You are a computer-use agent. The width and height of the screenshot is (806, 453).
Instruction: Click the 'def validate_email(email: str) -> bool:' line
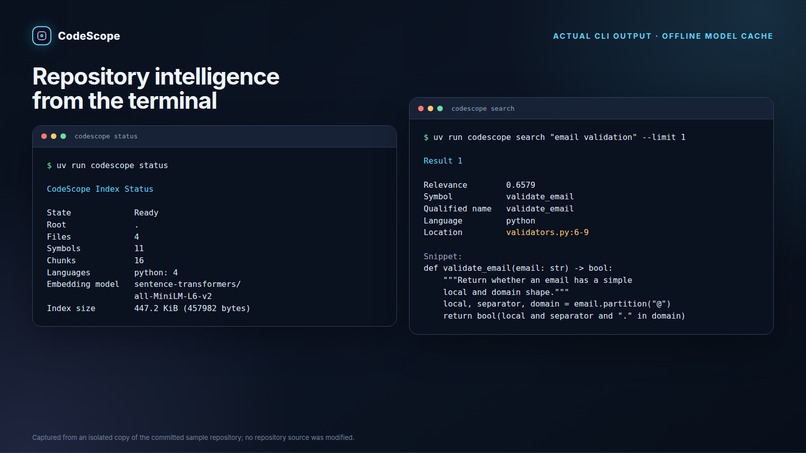(x=518, y=268)
